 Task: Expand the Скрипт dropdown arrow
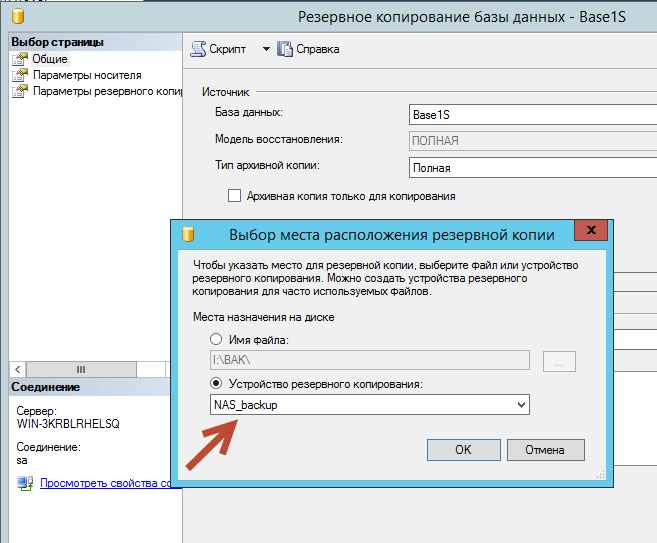tap(266, 49)
